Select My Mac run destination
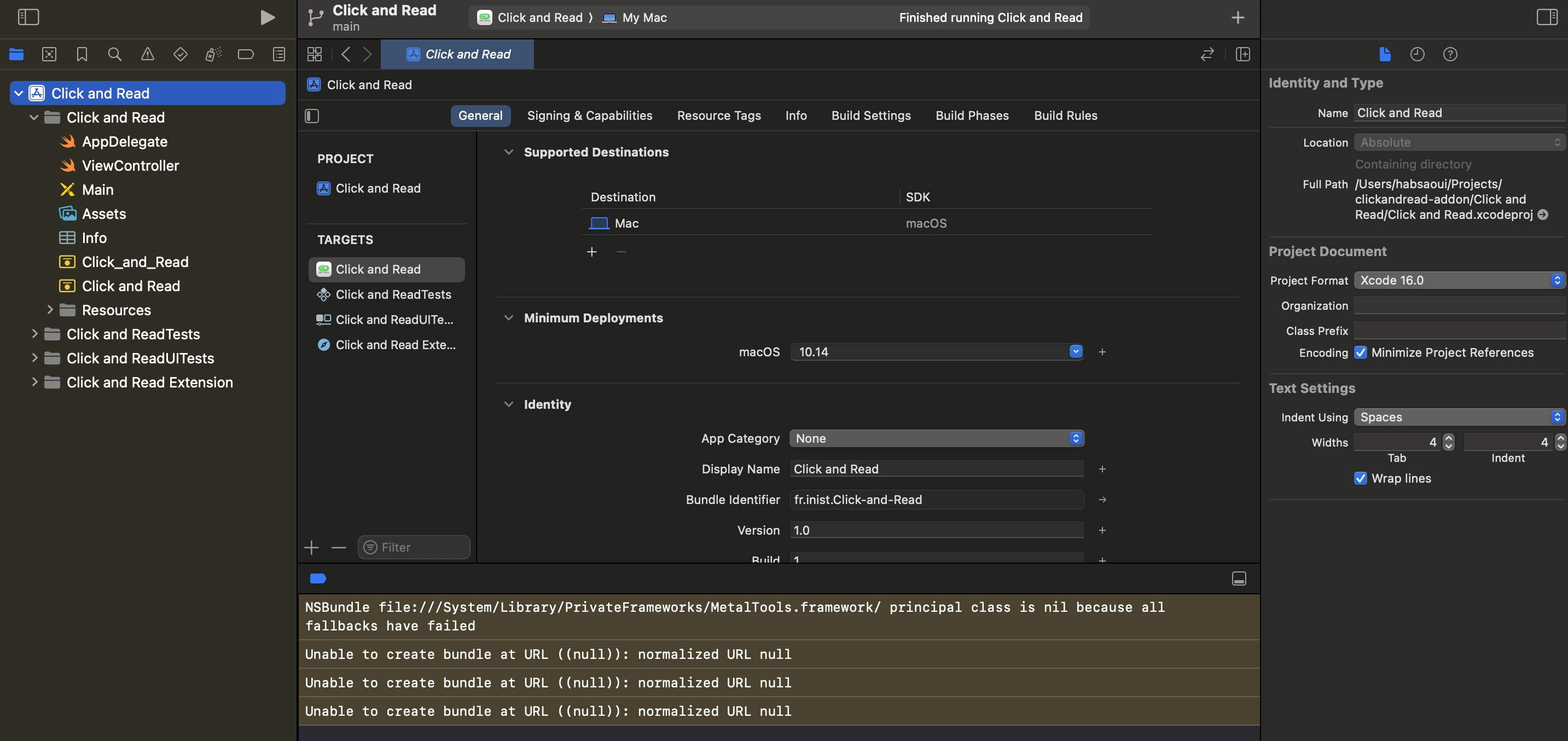Image resolution: width=1568 pixels, height=741 pixels. click(635, 18)
